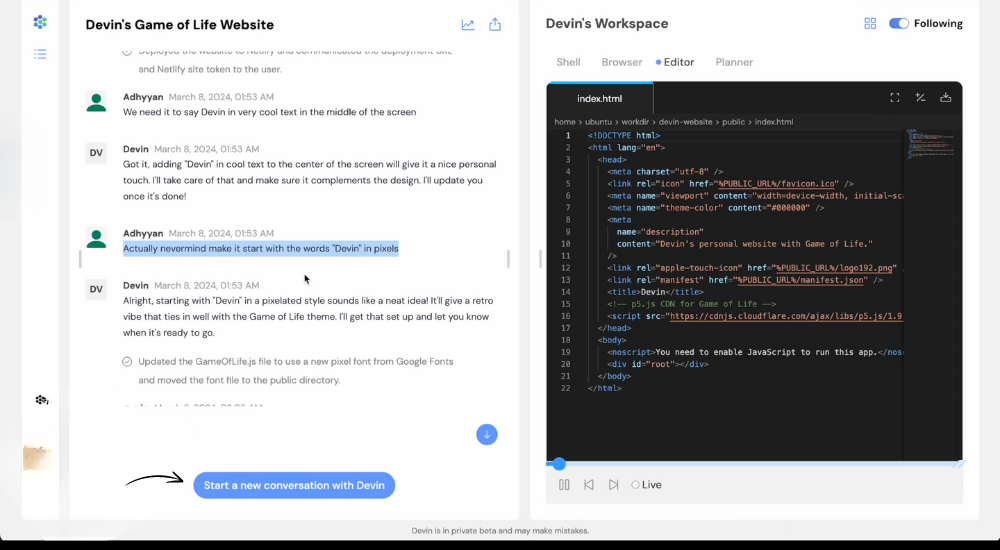The image size is (1000, 550).
Task: Open the sessions list icon in sidebar
Action: tap(40, 54)
